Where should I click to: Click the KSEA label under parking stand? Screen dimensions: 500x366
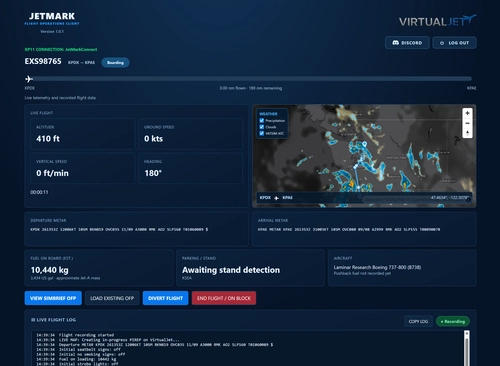click(187, 278)
